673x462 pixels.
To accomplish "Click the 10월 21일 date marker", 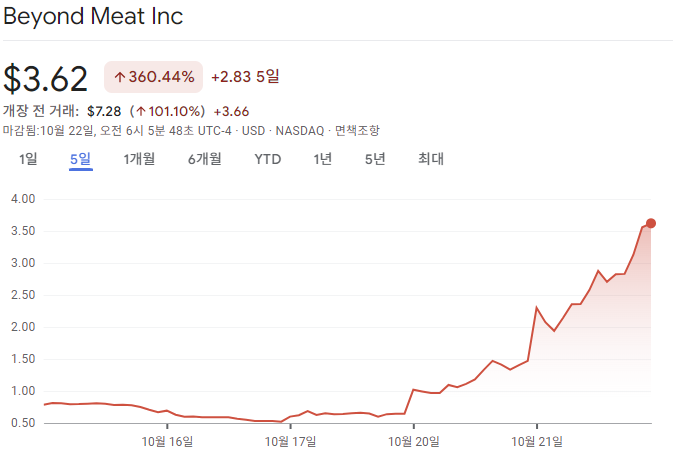I will pyautogui.click(x=537, y=441).
